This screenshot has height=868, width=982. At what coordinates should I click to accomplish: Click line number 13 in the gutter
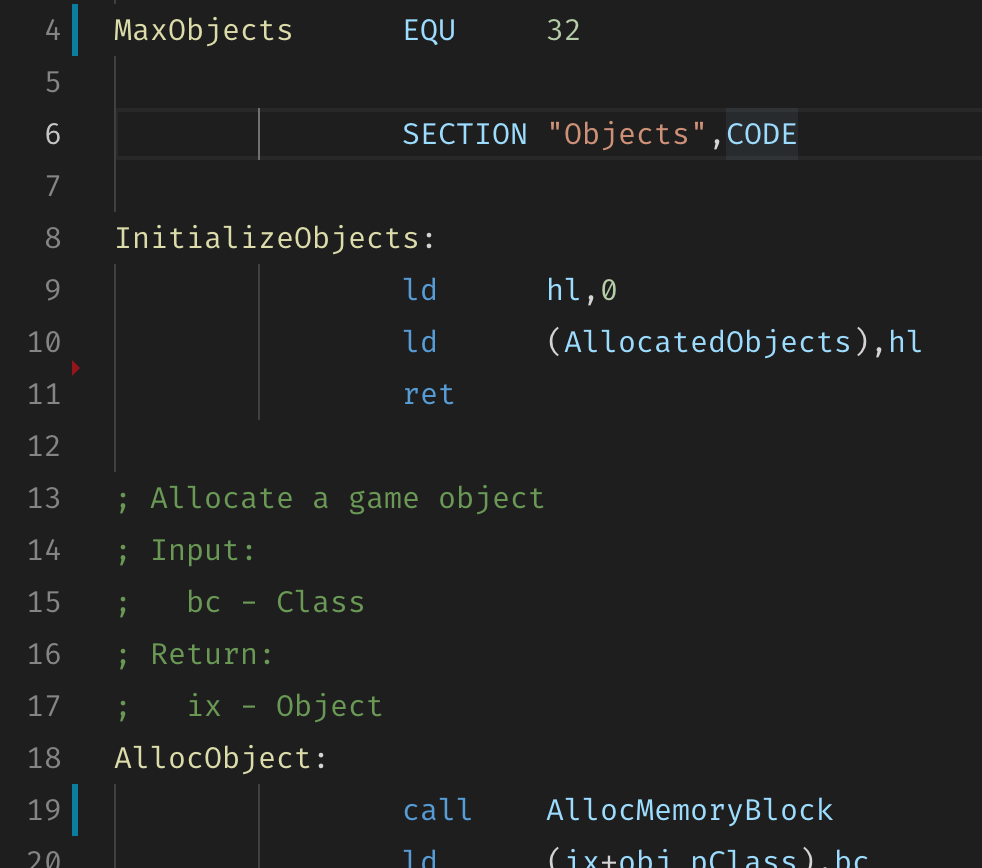tap(44, 499)
